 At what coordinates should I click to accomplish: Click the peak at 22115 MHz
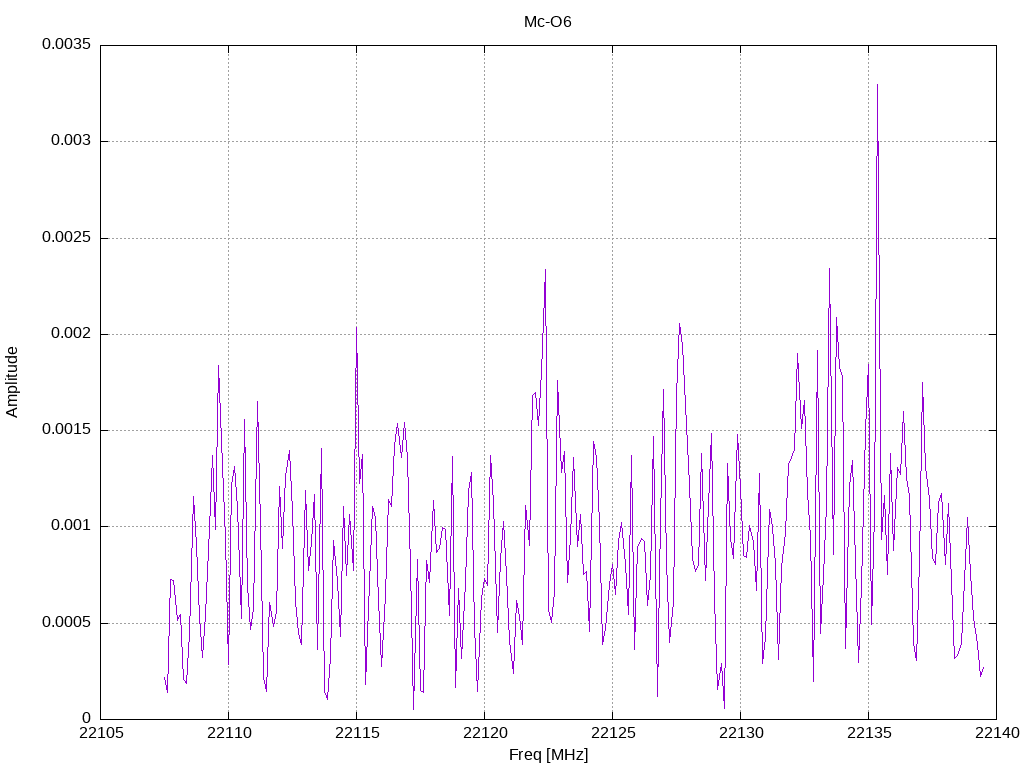point(357,327)
